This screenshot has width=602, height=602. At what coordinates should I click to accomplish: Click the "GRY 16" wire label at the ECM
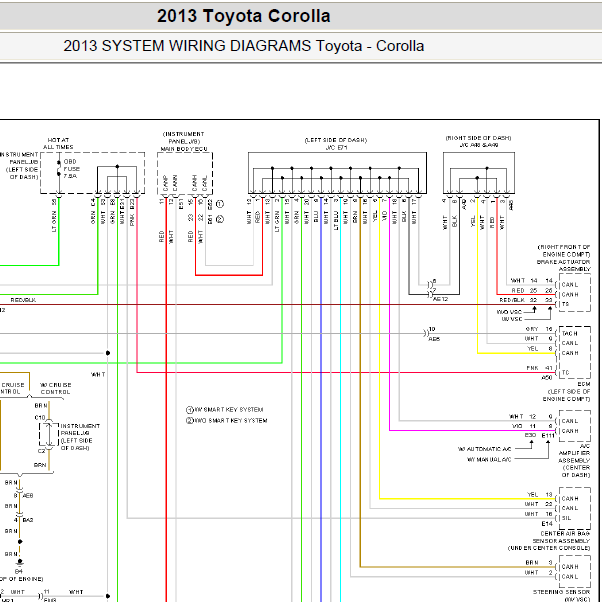pos(539,329)
